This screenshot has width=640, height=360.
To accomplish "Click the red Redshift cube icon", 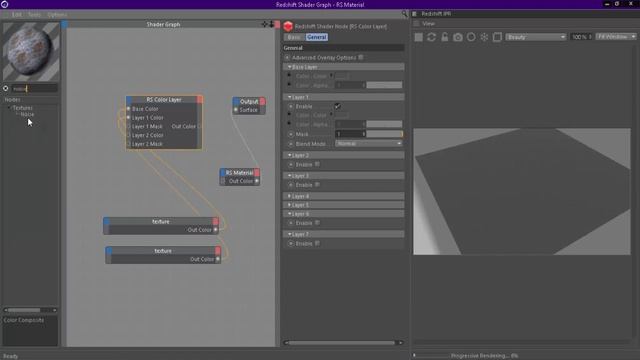I will tap(288, 27).
